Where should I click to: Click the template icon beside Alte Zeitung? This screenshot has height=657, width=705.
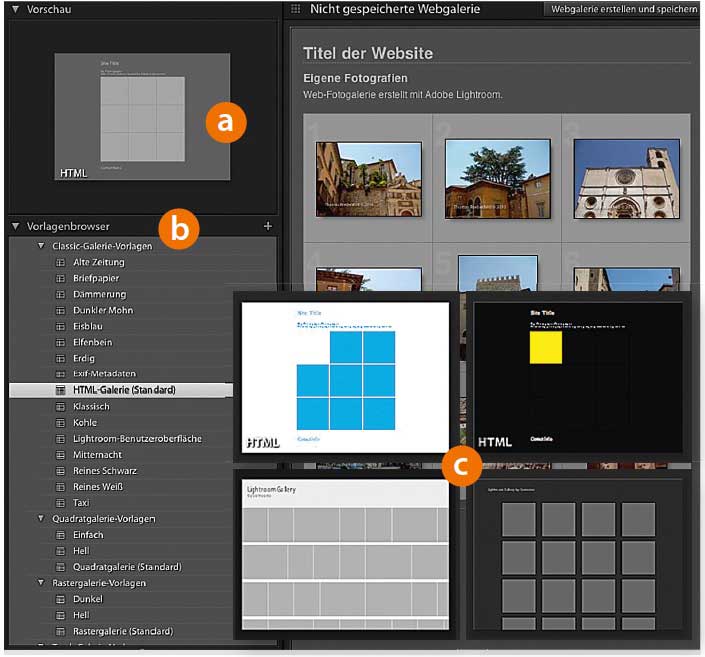tap(59, 262)
